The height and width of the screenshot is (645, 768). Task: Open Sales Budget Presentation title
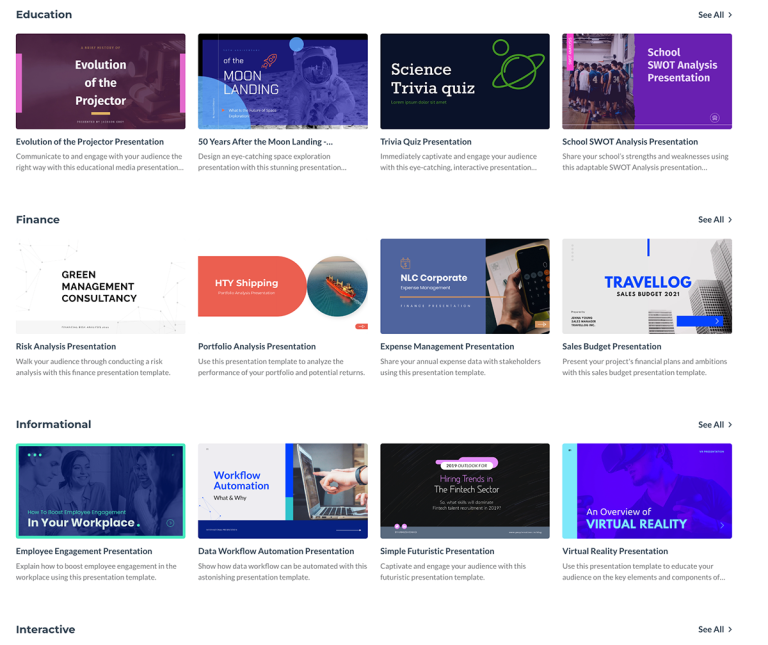[611, 346]
